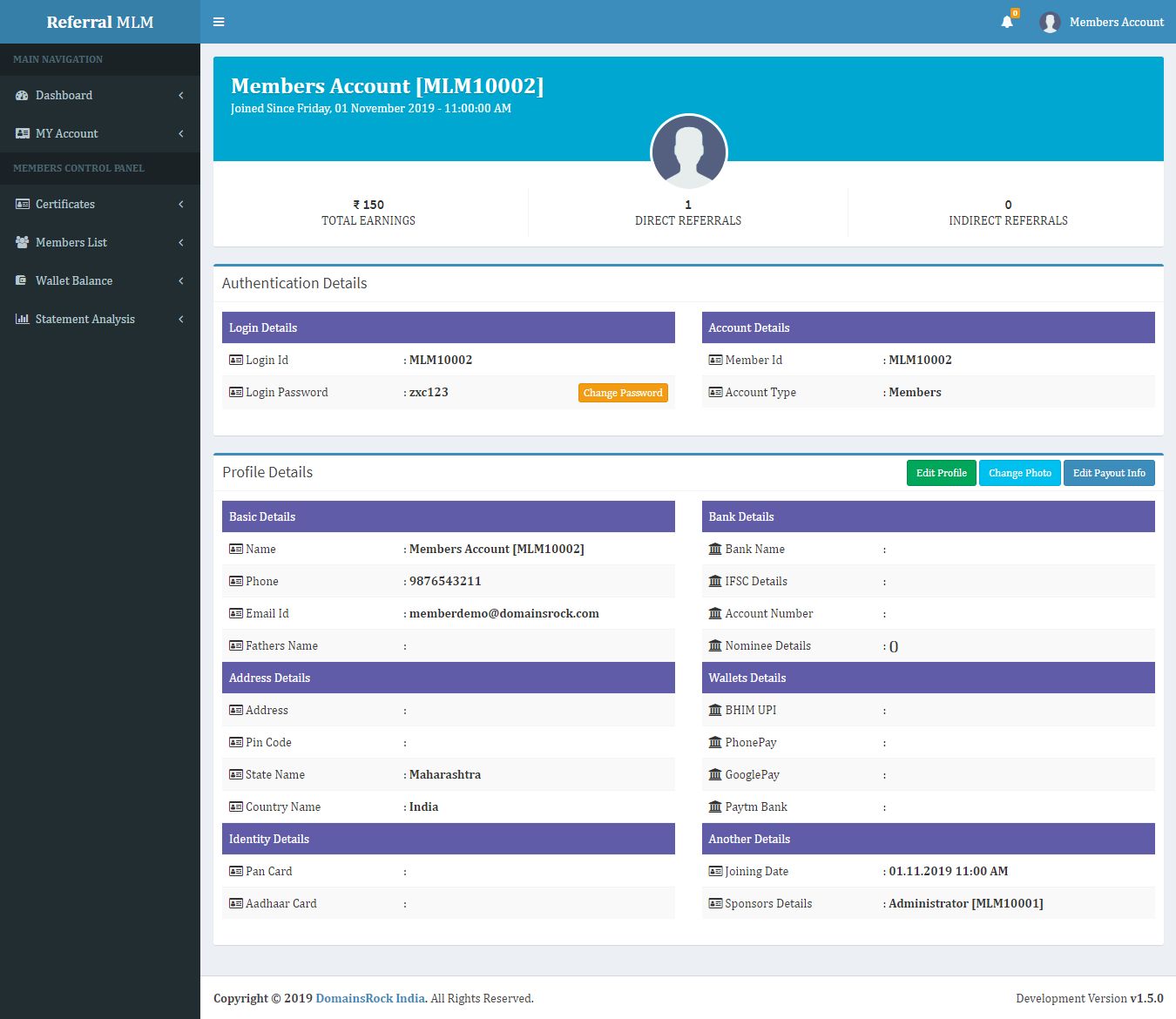The height and width of the screenshot is (1019, 1176).
Task: Click the sponsor Administrator [MLM10001]
Action: (x=966, y=903)
